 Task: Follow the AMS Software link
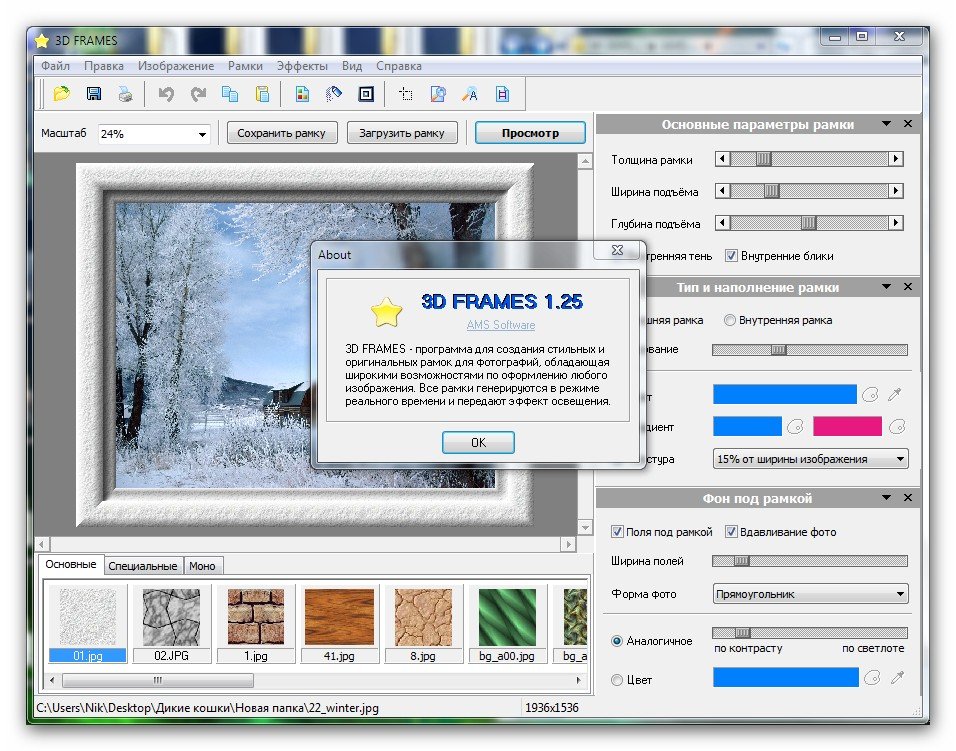pos(500,325)
